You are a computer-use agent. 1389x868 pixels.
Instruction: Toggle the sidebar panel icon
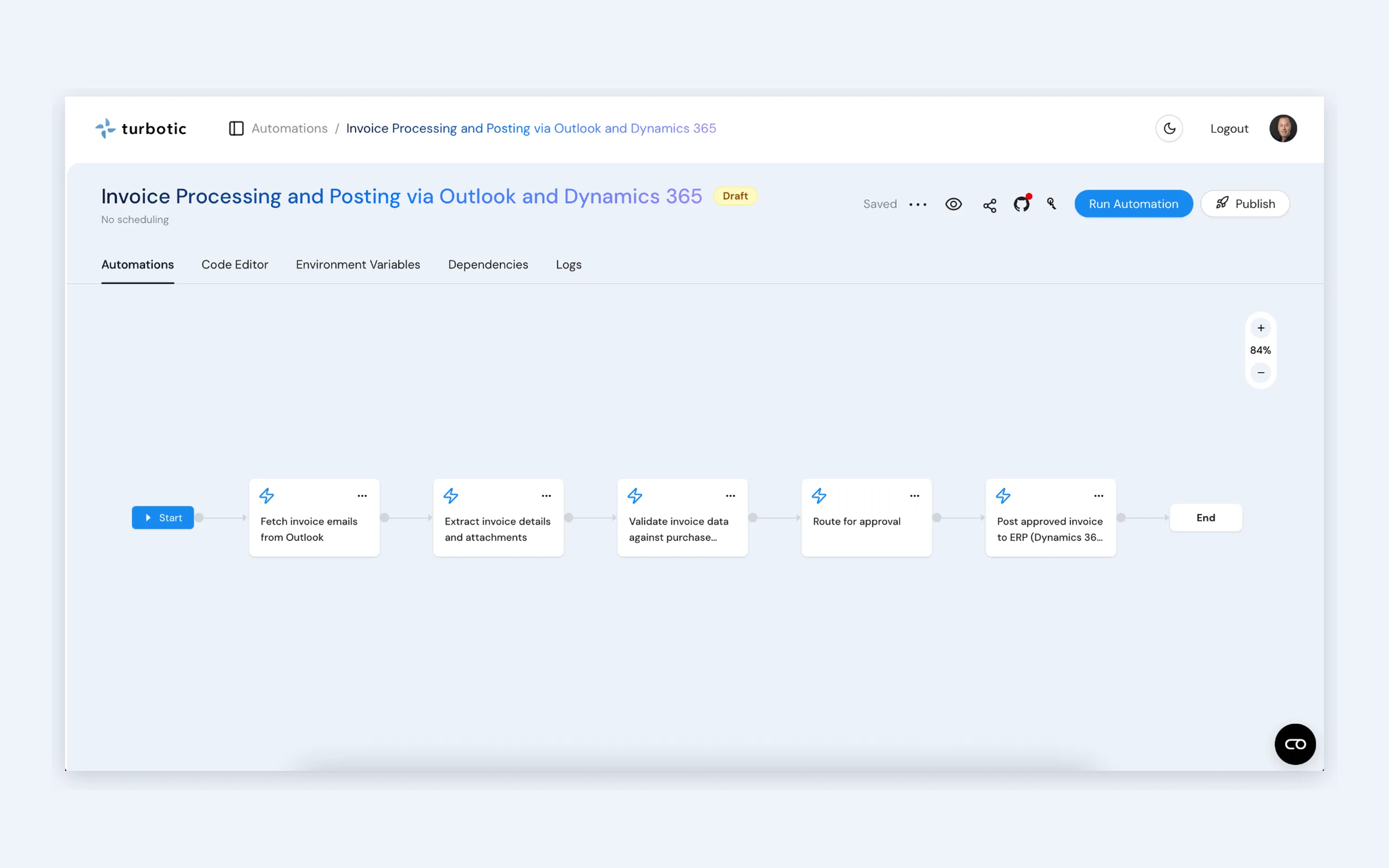pos(236,129)
